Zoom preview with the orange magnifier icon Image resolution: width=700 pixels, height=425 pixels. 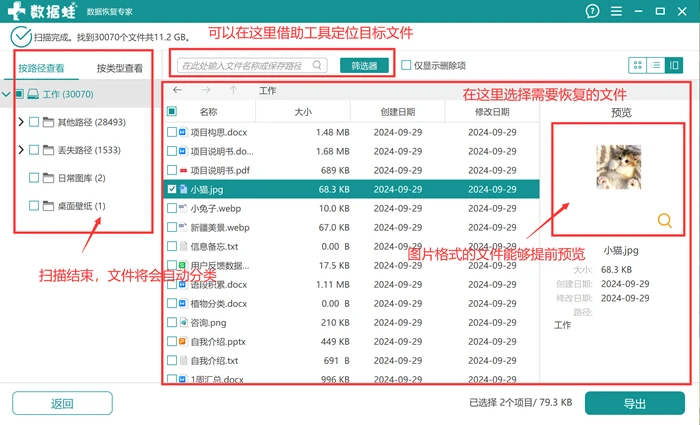[664, 220]
